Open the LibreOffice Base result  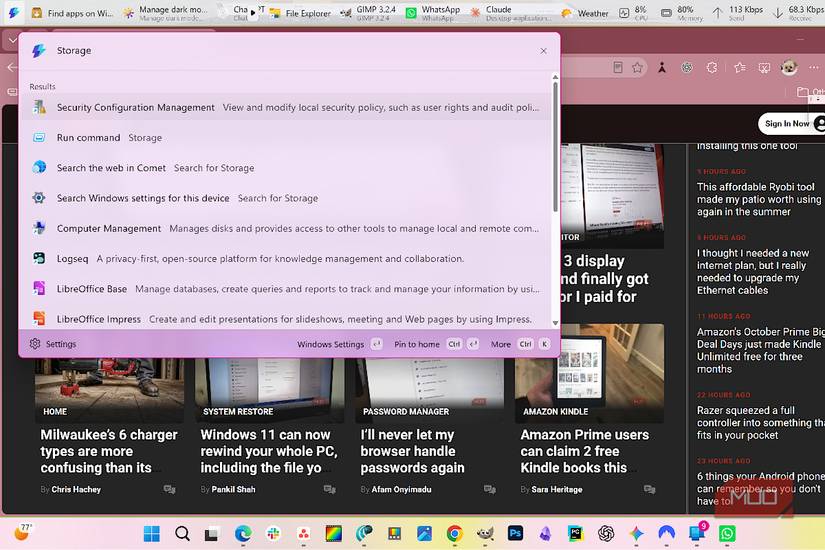pyautogui.click(x=285, y=289)
